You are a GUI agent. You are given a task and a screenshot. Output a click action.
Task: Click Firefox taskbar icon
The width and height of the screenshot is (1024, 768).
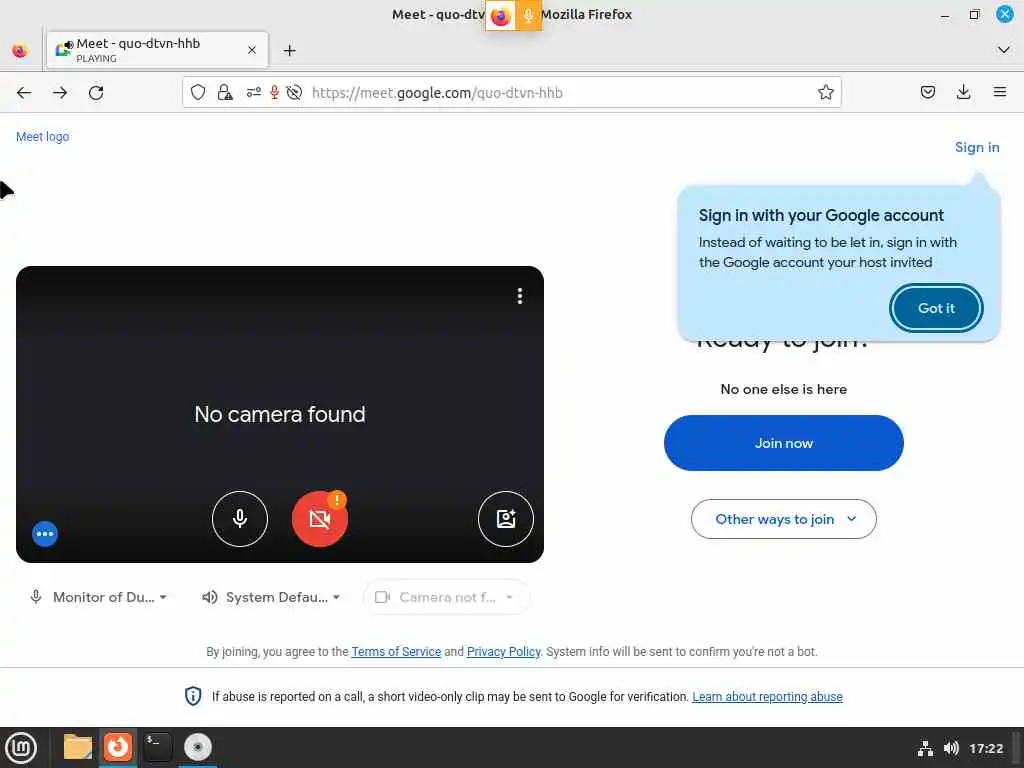point(118,746)
